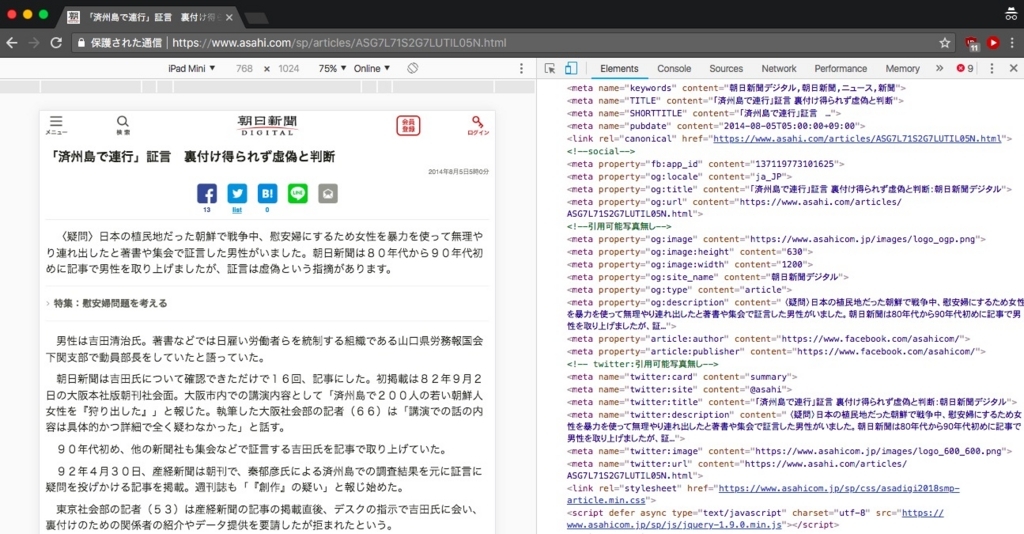Switch to the Sources tab
The image size is (1024, 534).
tap(726, 68)
